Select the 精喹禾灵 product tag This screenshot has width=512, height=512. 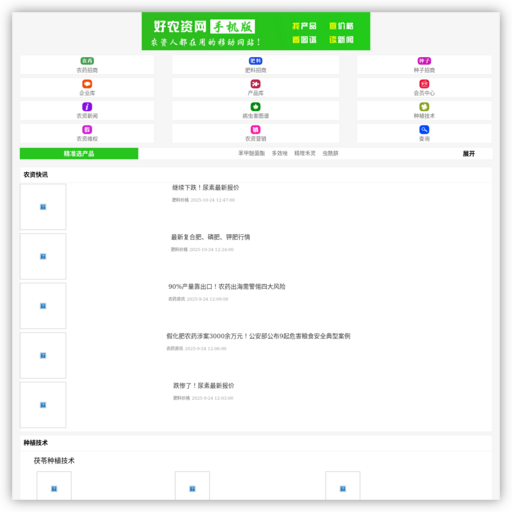(x=305, y=153)
